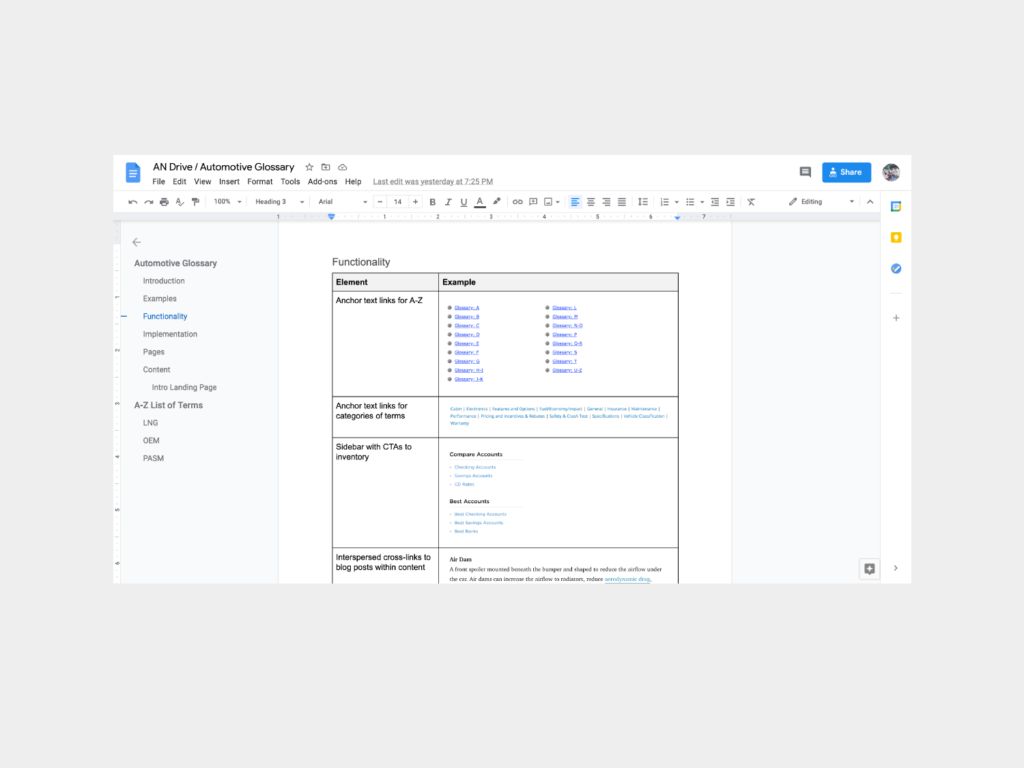Hide the menus with the collapse arrow
This screenshot has height=768, width=1024.
(x=870, y=202)
